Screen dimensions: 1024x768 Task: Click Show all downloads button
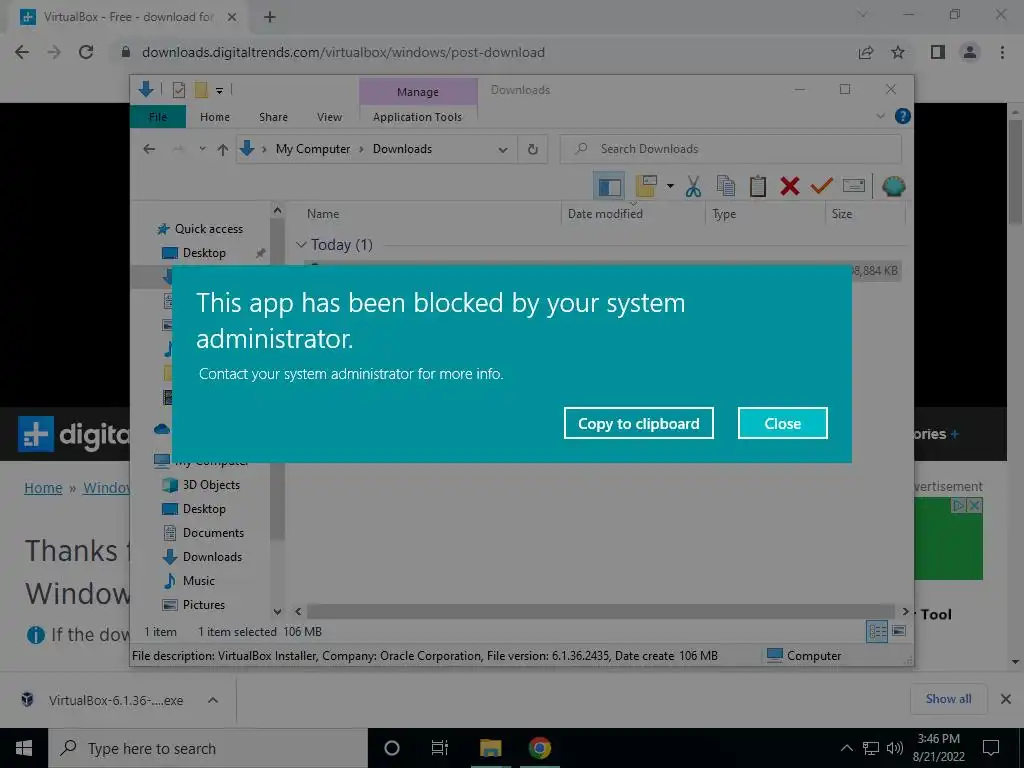(x=948, y=699)
